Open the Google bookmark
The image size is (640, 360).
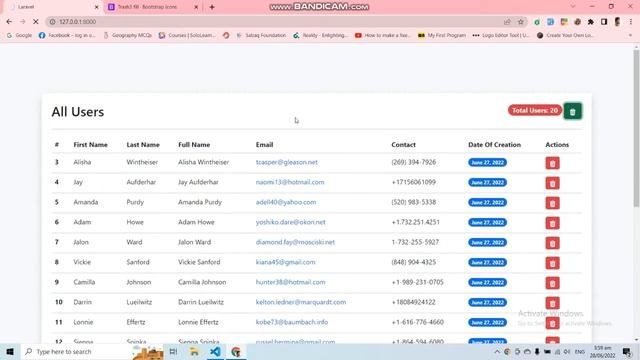pos(19,35)
